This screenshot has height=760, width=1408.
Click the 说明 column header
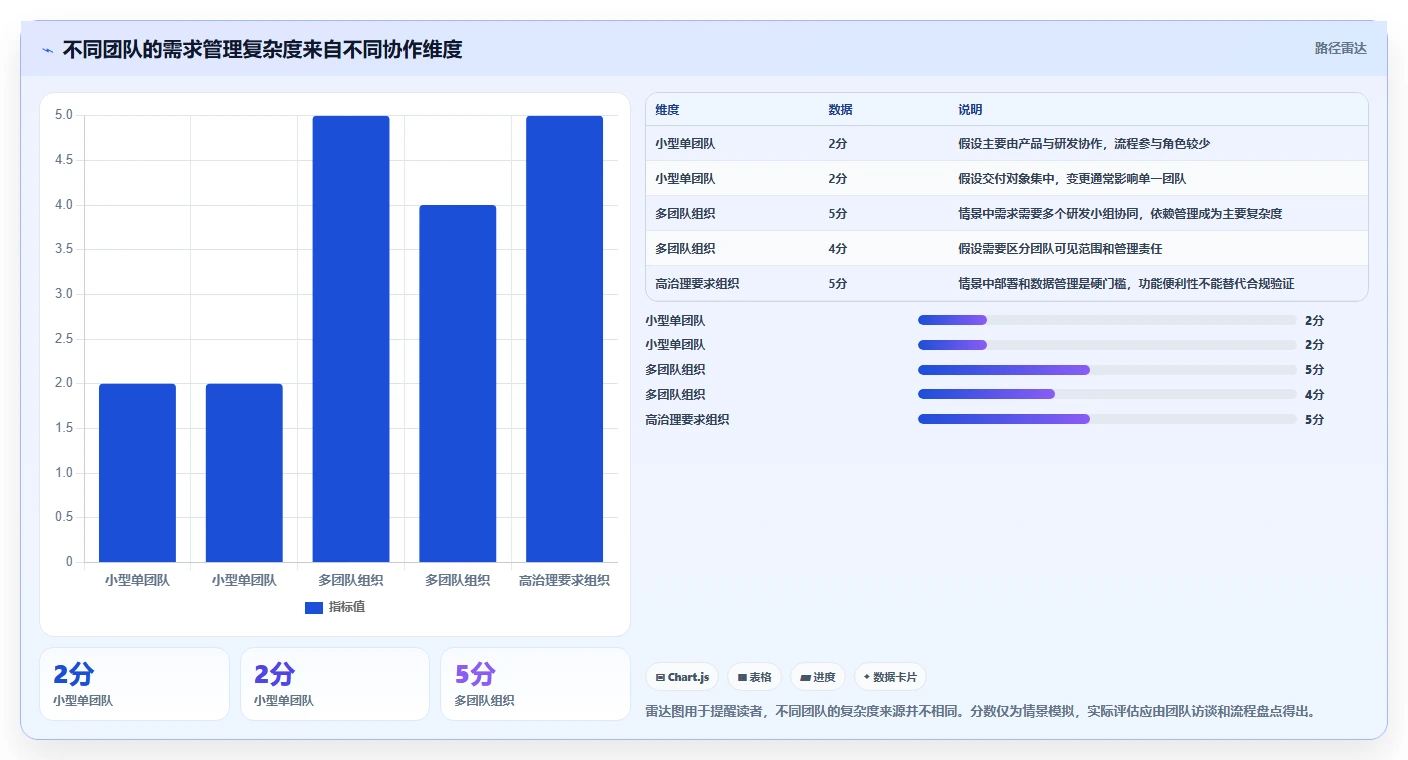tap(970, 110)
